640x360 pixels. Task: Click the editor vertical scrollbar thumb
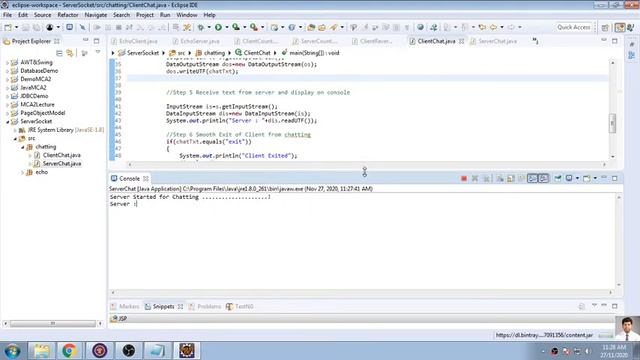612,123
